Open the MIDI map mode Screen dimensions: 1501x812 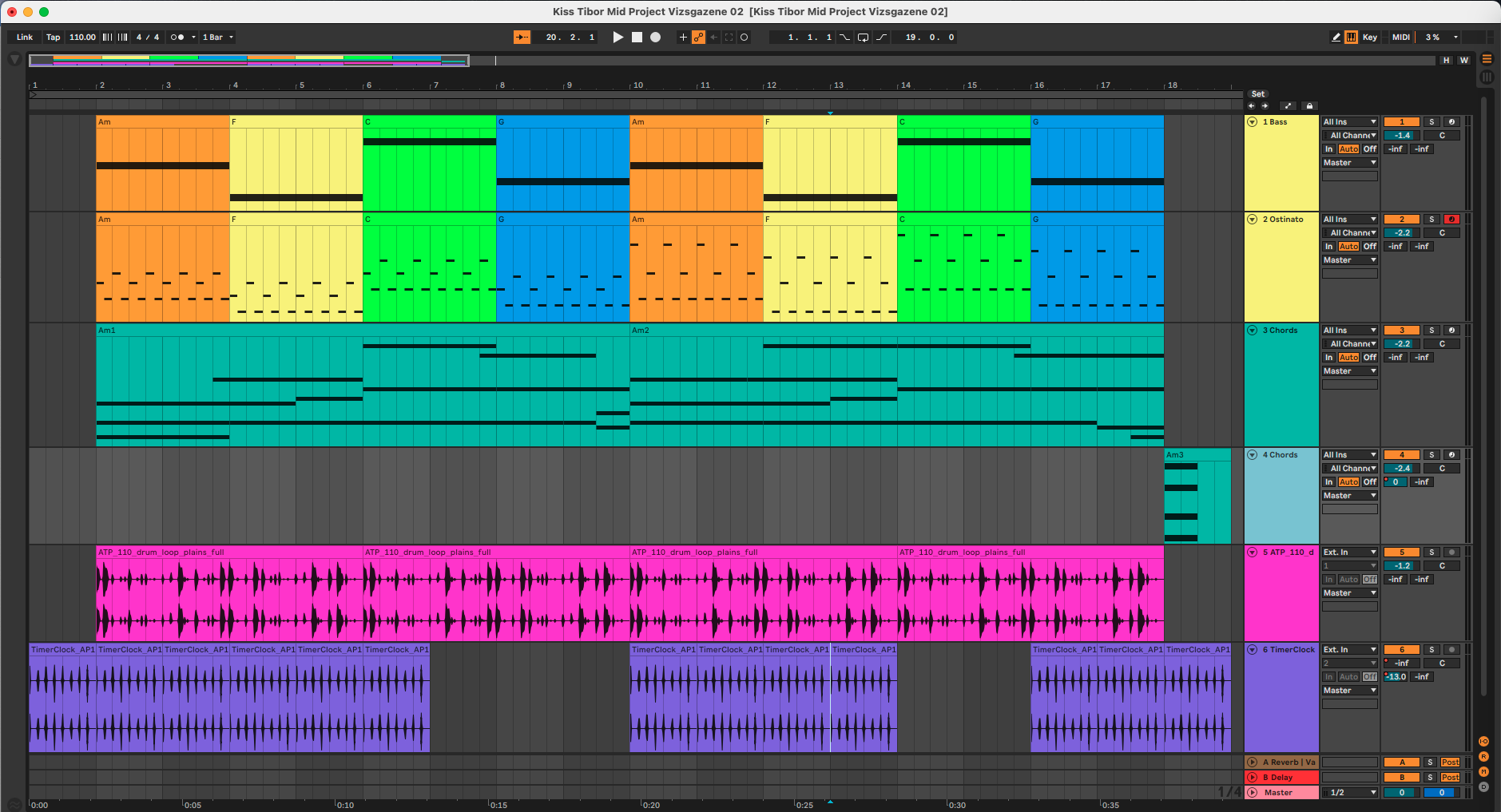pyautogui.click(x=1400, y=38)
